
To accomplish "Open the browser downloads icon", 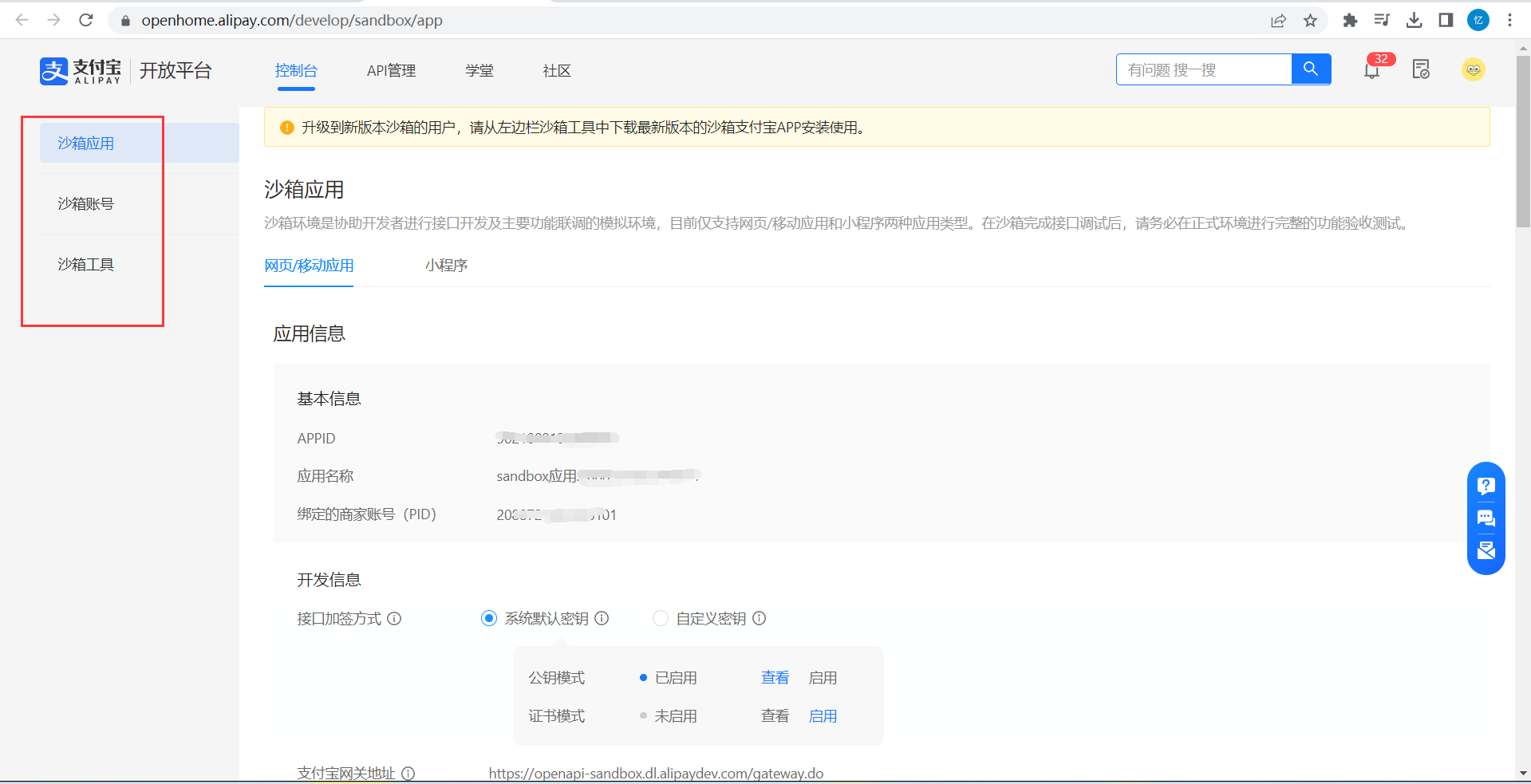I will click(1414, 21).
